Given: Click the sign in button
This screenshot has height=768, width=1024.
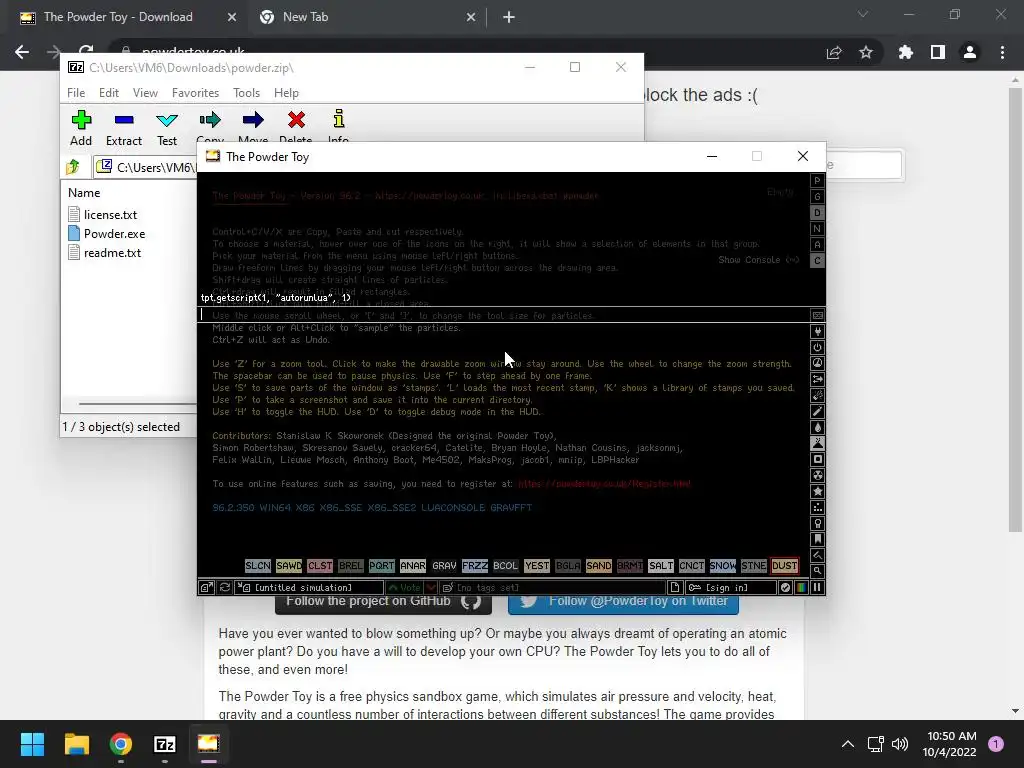Looking at the screenshot, I should point(730,588).
